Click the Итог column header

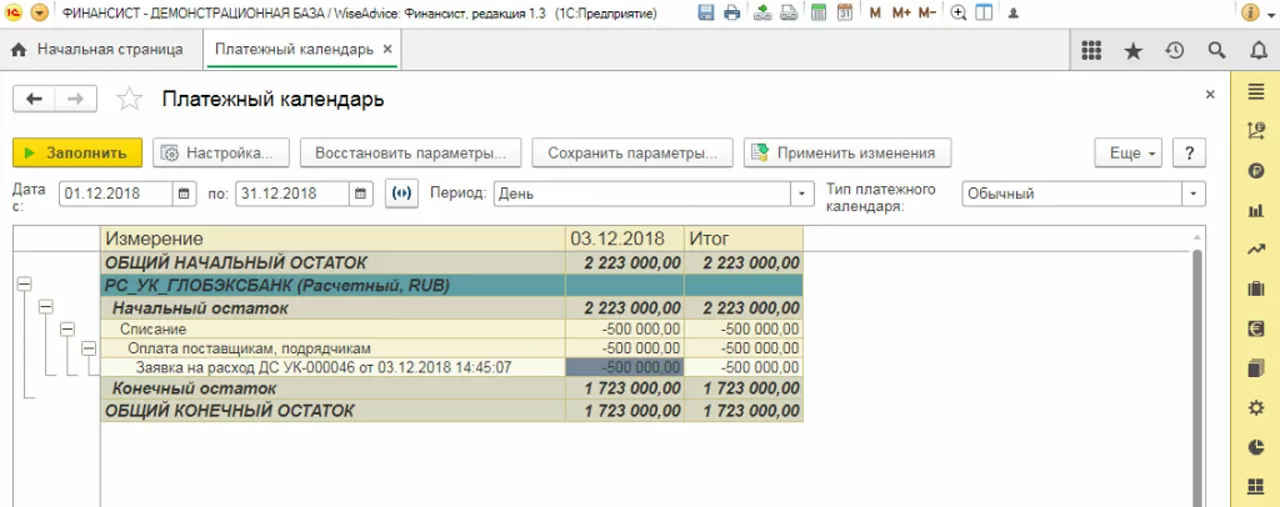pyautogui.click(x=744, y=239)
